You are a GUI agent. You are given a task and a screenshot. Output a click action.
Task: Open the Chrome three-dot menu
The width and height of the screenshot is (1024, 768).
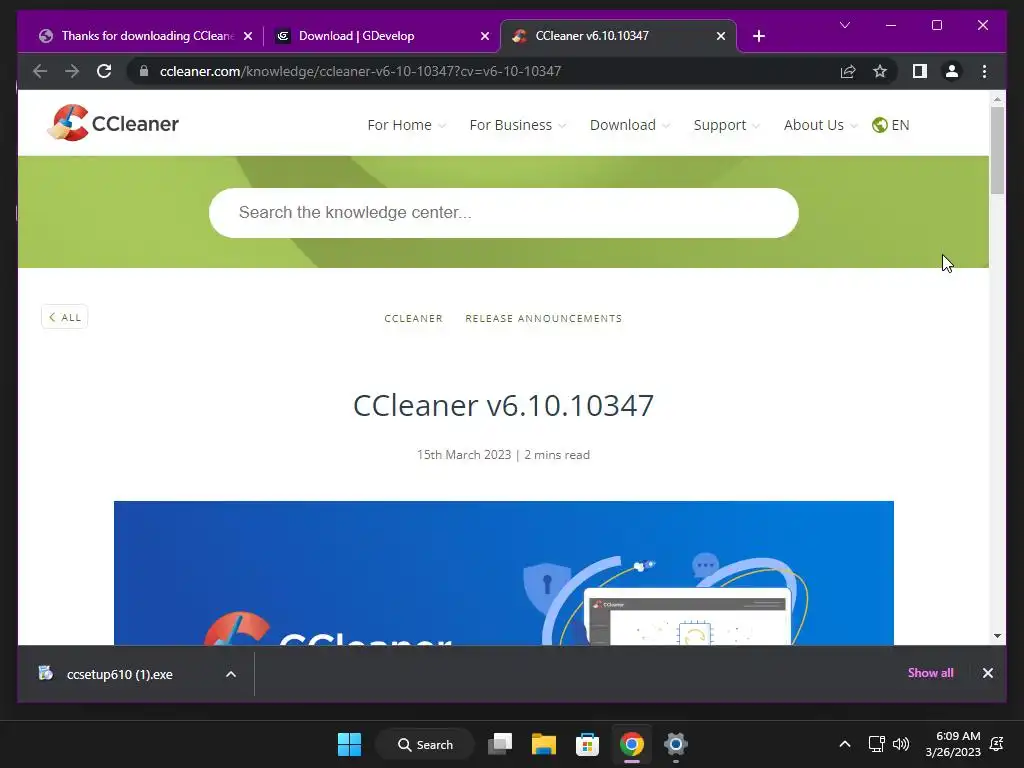(984, 71)
